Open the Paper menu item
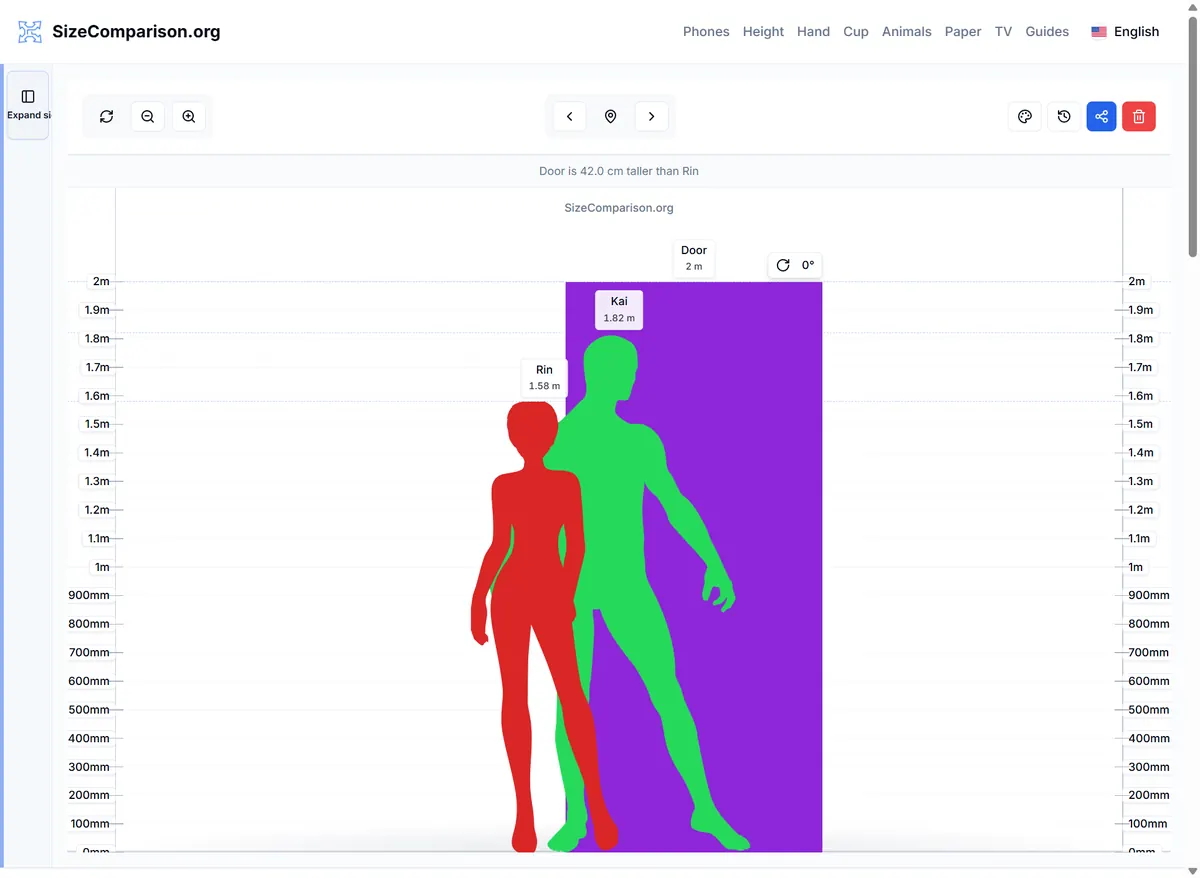Viewport: 1200px width, 878px height. click(x=963, y=32)
